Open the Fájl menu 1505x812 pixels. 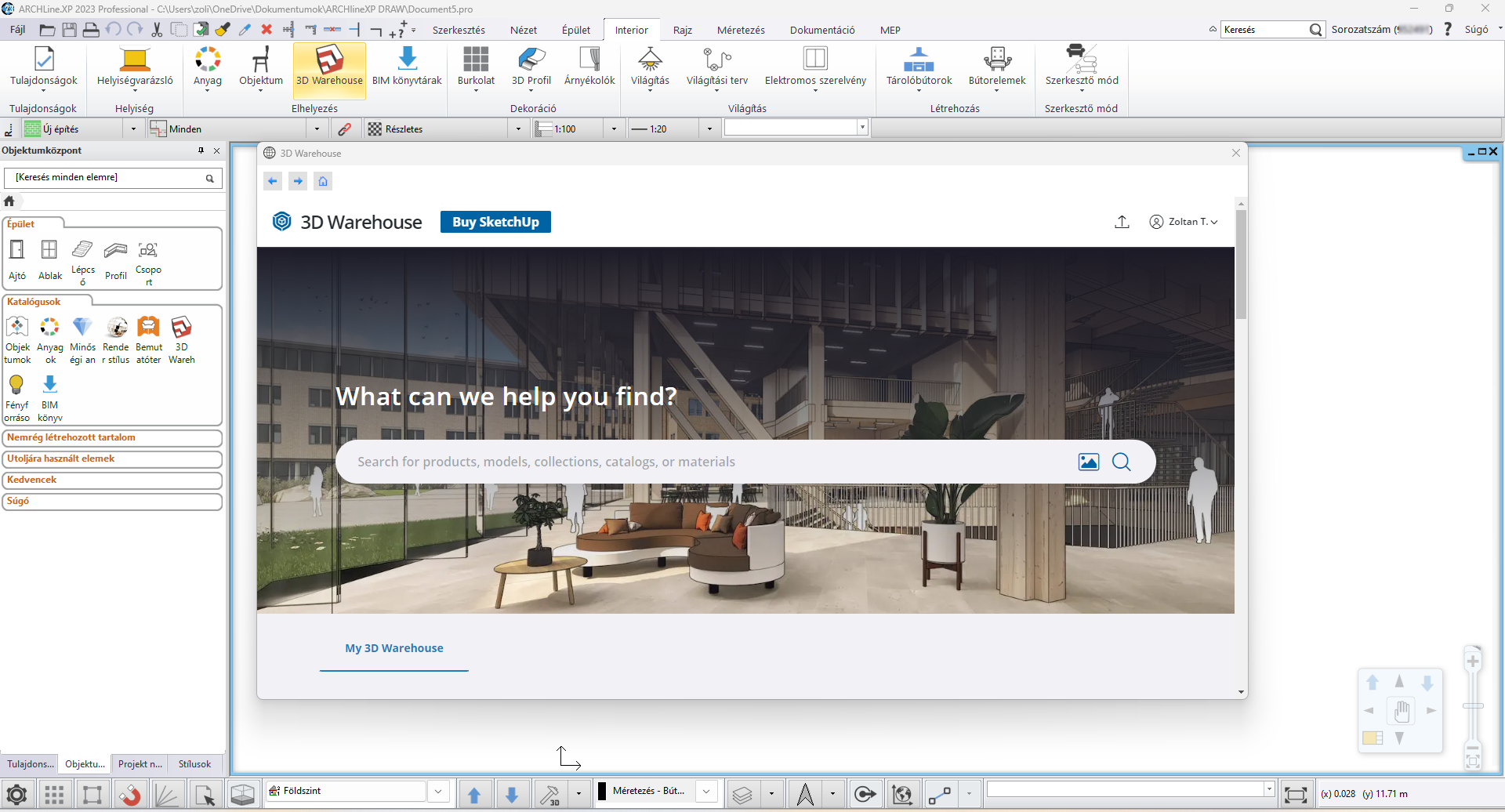pyautogui.click(x=18, y=30)
